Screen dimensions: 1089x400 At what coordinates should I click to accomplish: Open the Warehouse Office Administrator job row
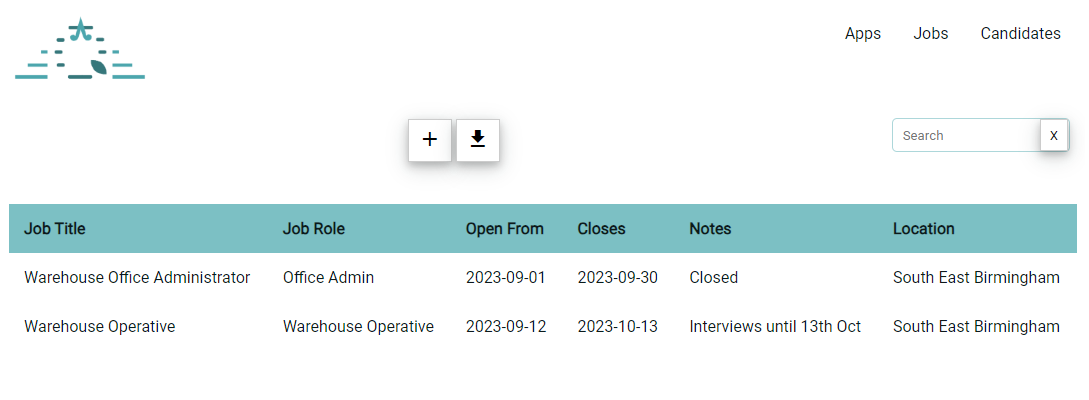[137, 278]
